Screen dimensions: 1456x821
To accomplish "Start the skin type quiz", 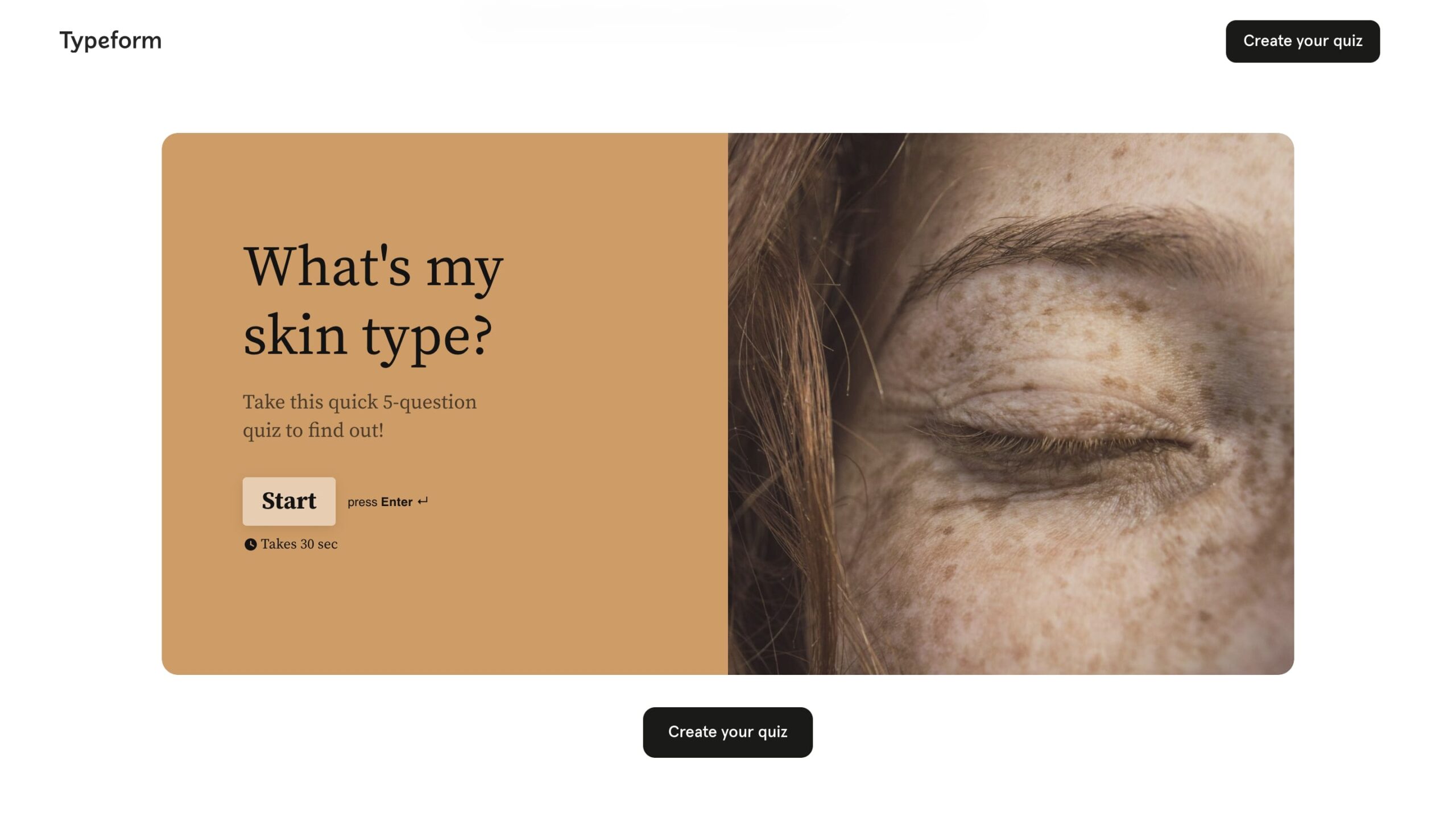I will [x=289, y=501].
